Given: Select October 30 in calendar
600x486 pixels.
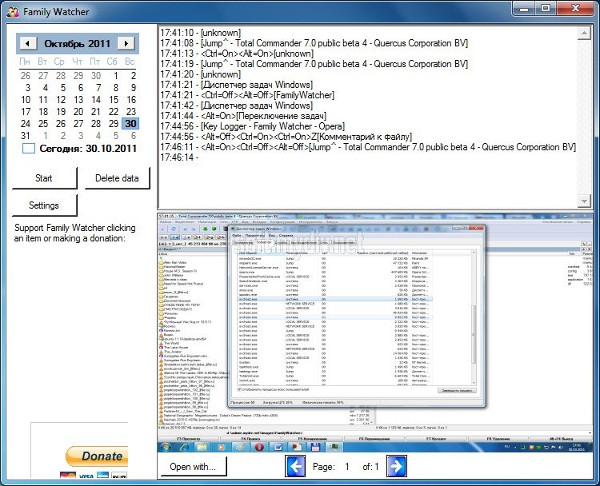Looking at the screenshot, I should pos(130,124).
